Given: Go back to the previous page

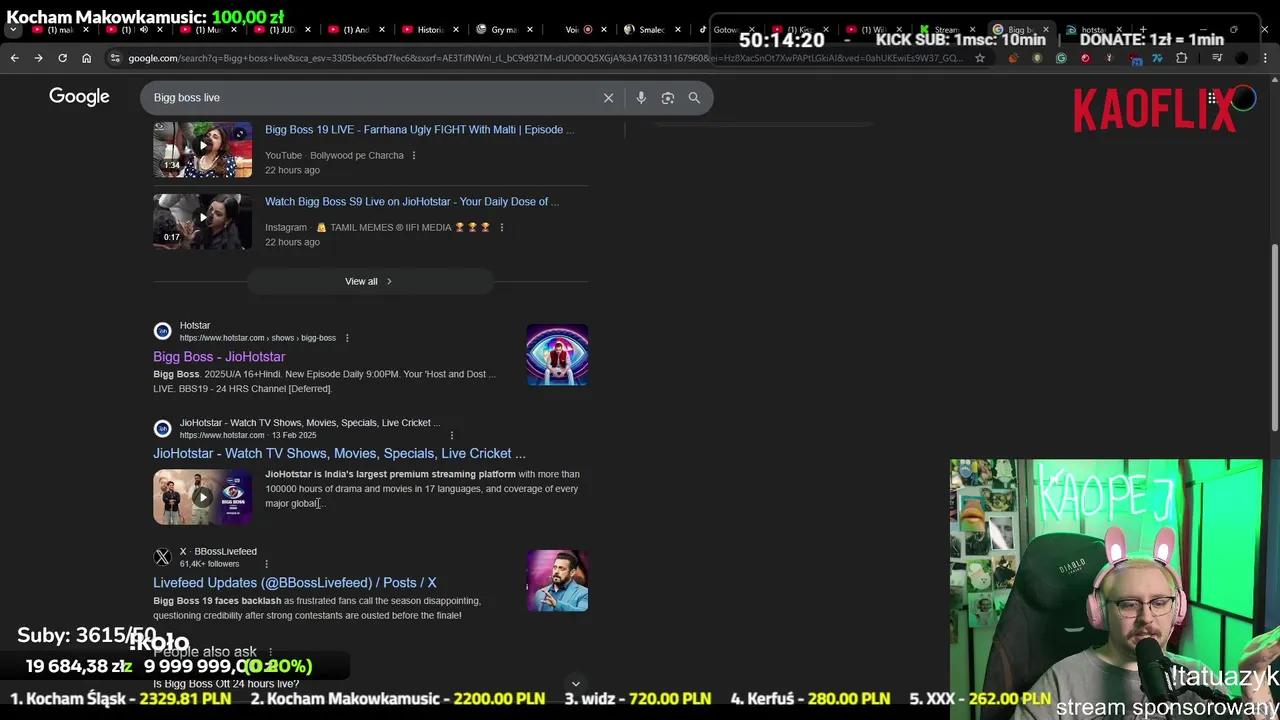Looking at the screenshot, I should (x=14, y=58).
